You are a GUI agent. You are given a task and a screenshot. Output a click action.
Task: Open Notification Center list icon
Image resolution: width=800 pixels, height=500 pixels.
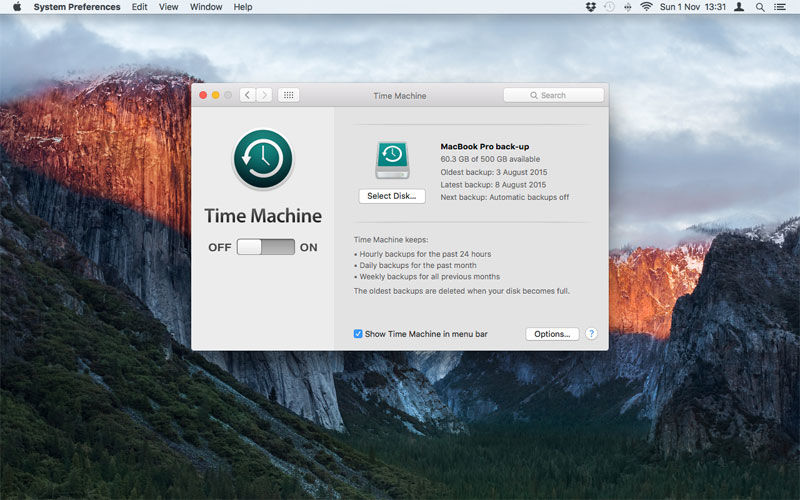click(x=780, y=7)
